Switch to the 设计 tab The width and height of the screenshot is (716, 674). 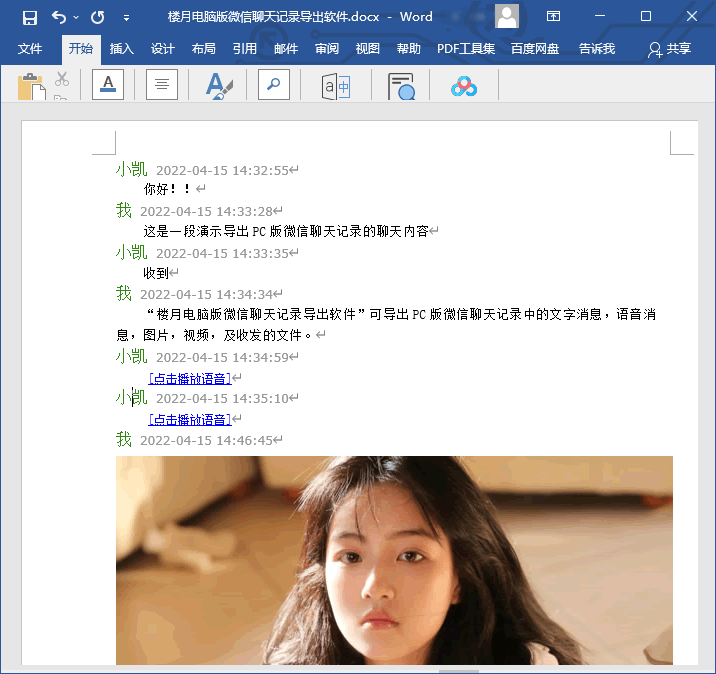click(x=163, y=48)
